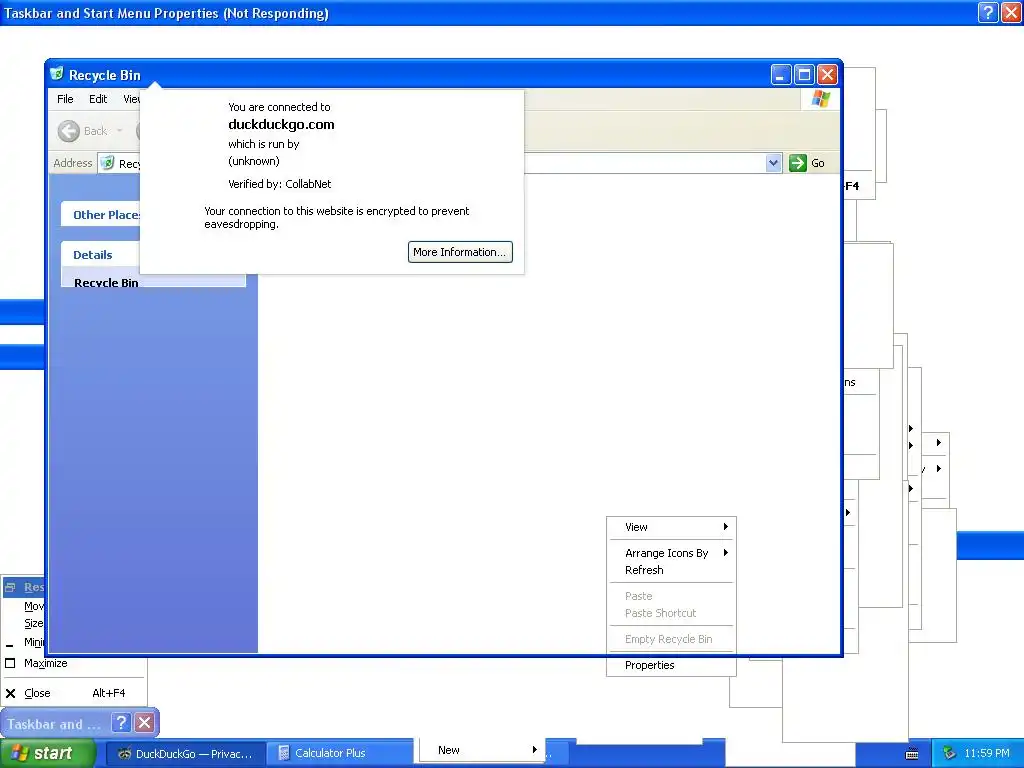Choose the Minimize entry in the system menu
The image size is (1024, 768).
pyautogui.click(x=24, y=642)
